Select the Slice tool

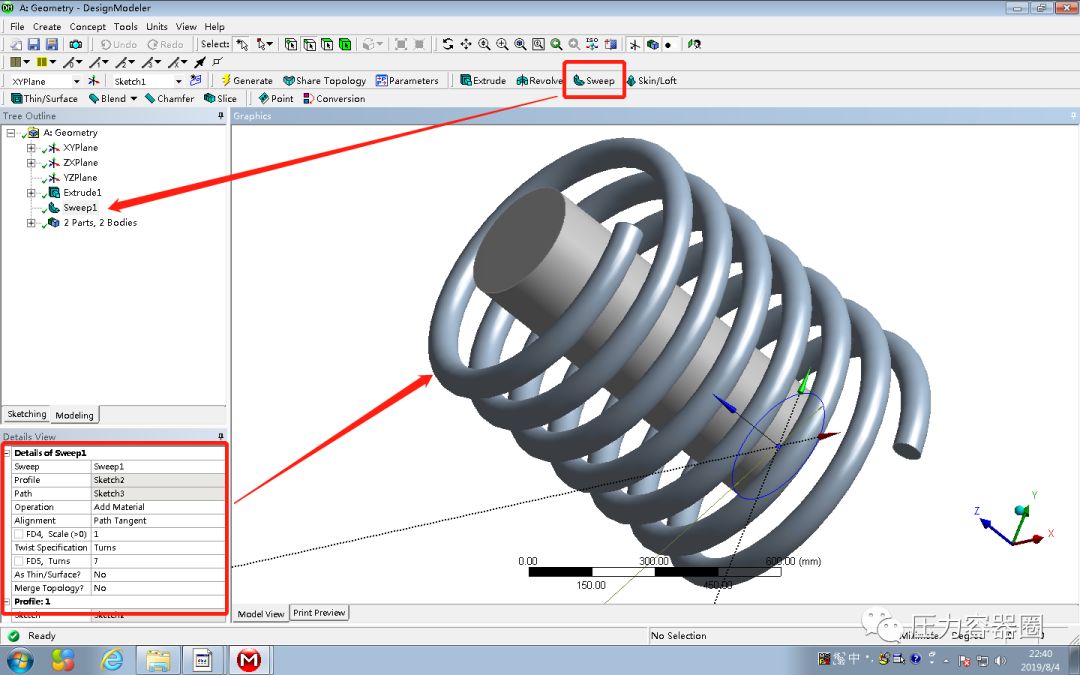point(220,98)
